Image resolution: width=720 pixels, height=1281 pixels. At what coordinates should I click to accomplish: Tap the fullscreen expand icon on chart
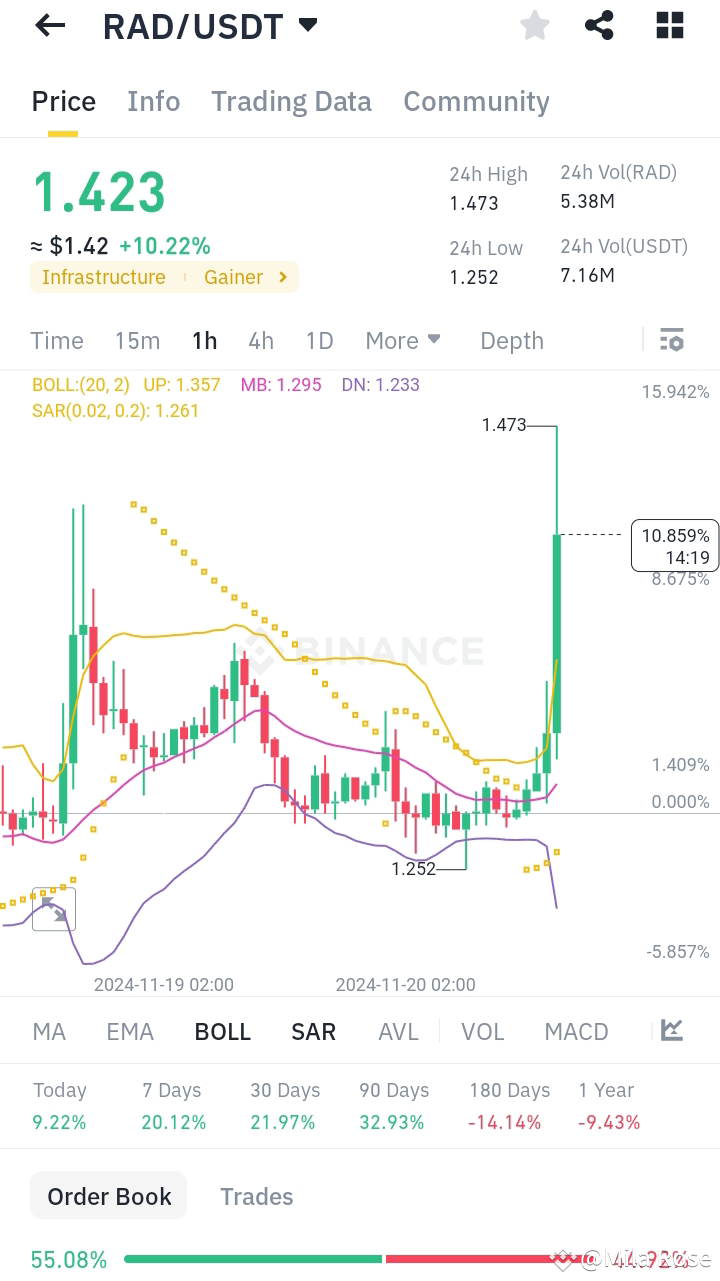53,908
